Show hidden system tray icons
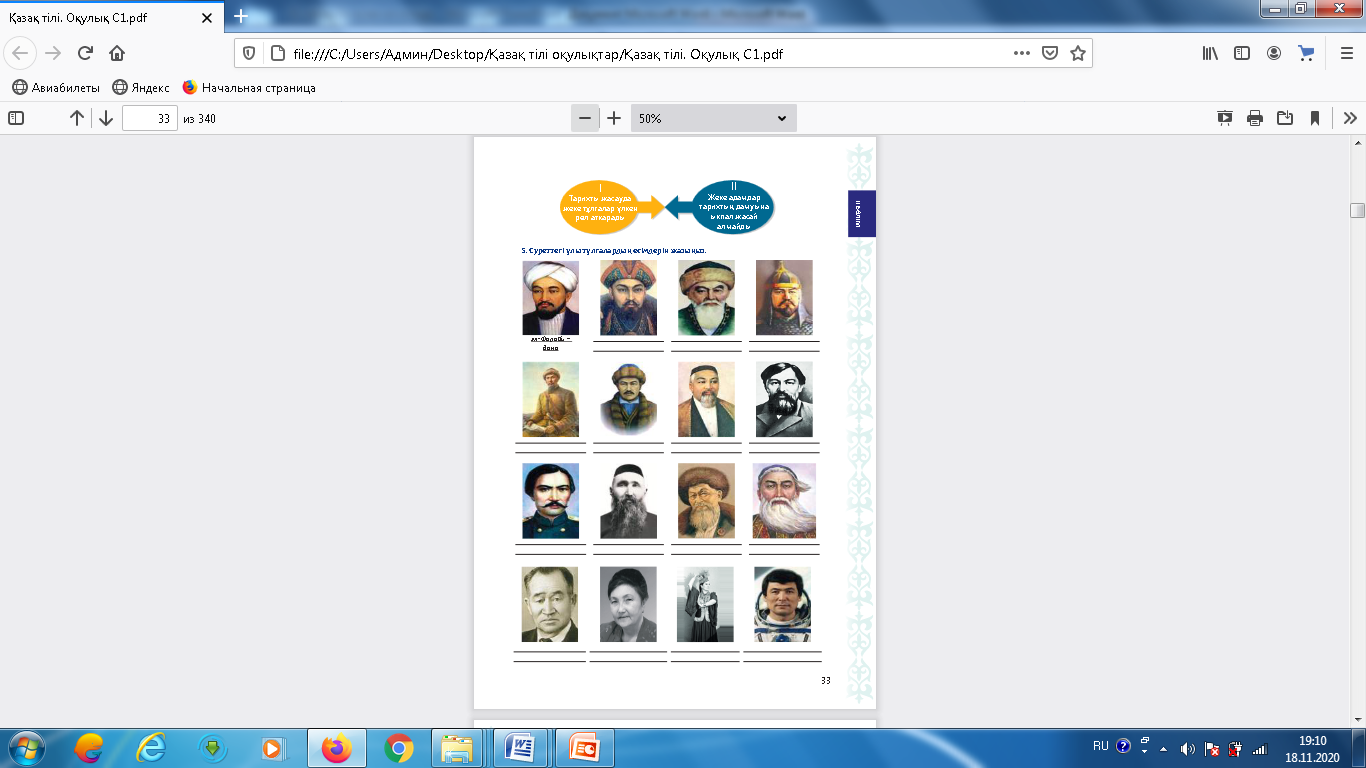Image resolution: width=1366 pixels, height=768 pixels. (x=1163, y=748)
